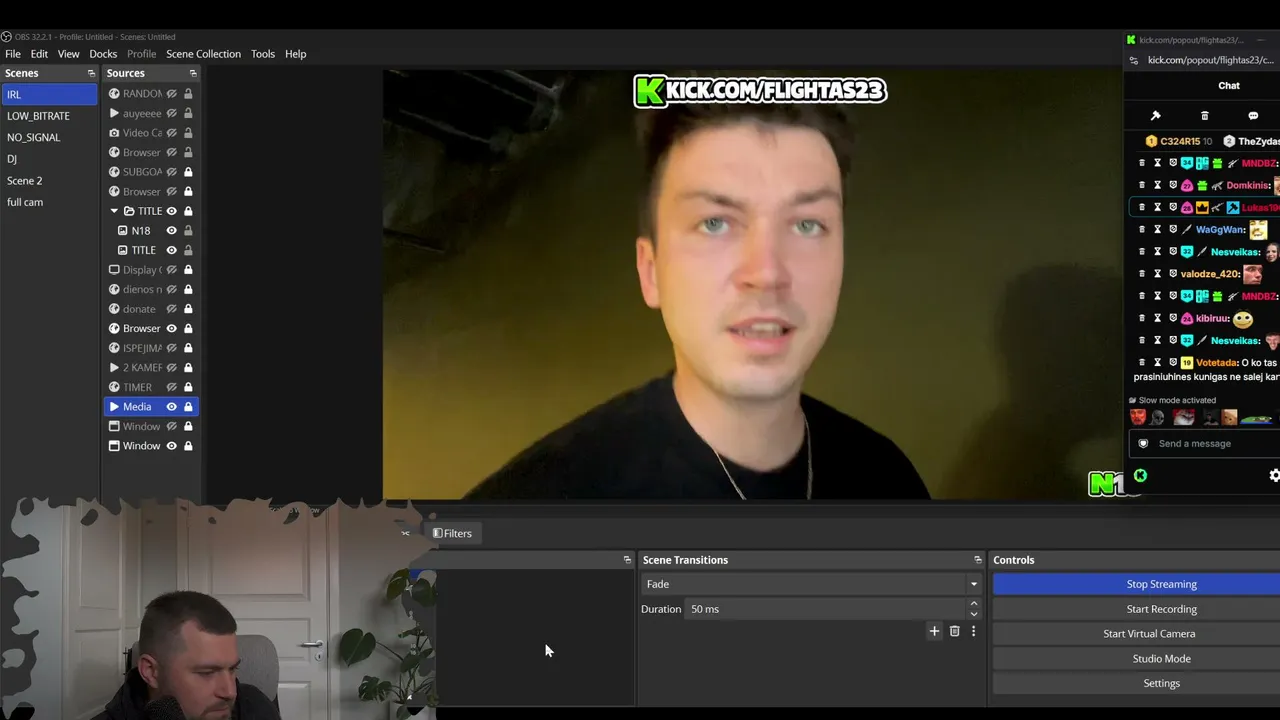Click Start Virtual Camera
This screenshot has width=1280, height=720.
(x=1137, y=634)
